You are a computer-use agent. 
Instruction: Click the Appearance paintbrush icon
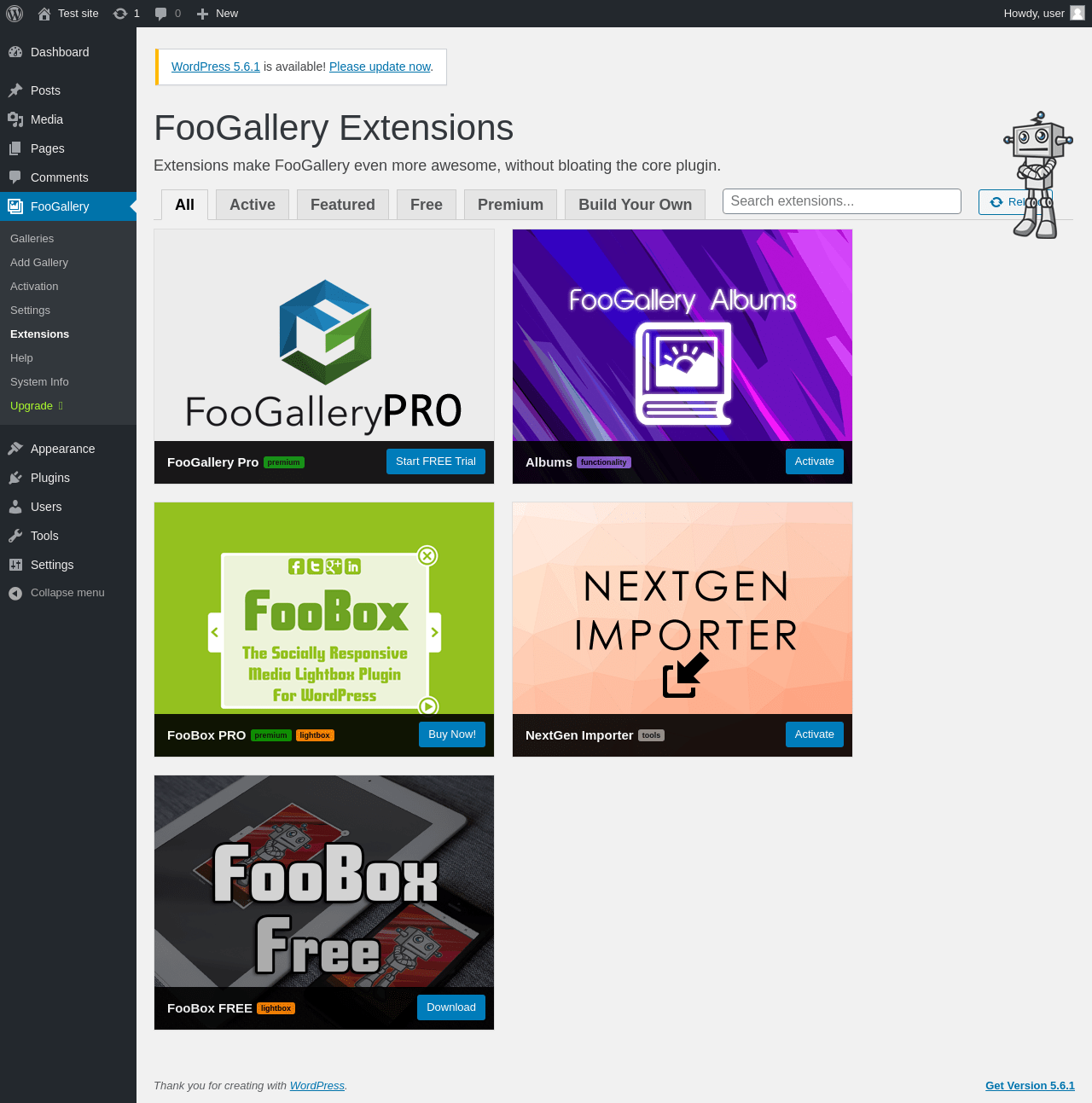pyautogui.click(x=15, y=449)
